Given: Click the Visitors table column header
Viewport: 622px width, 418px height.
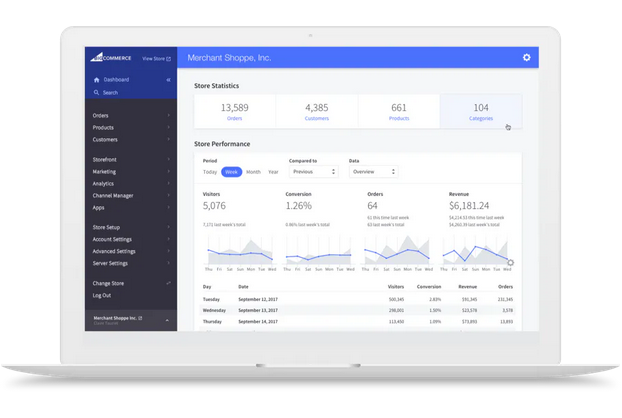Looking at the screenshot, I should (395, 286).
